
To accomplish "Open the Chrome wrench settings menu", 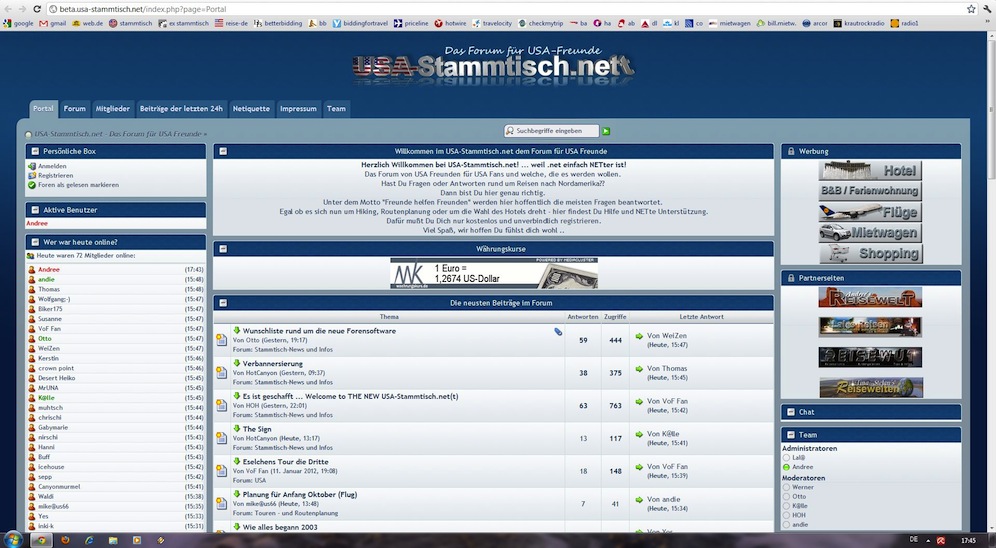I will (x=985, y=8).
